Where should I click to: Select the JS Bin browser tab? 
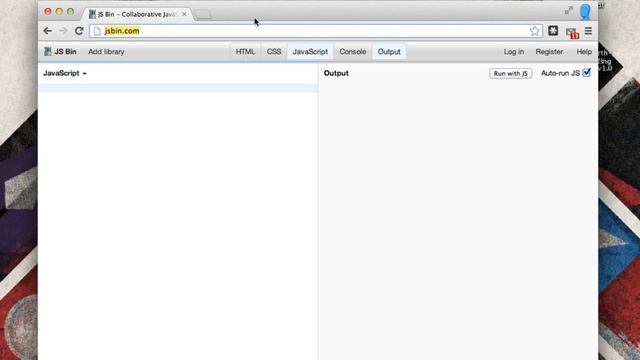[x=137, y=14]
